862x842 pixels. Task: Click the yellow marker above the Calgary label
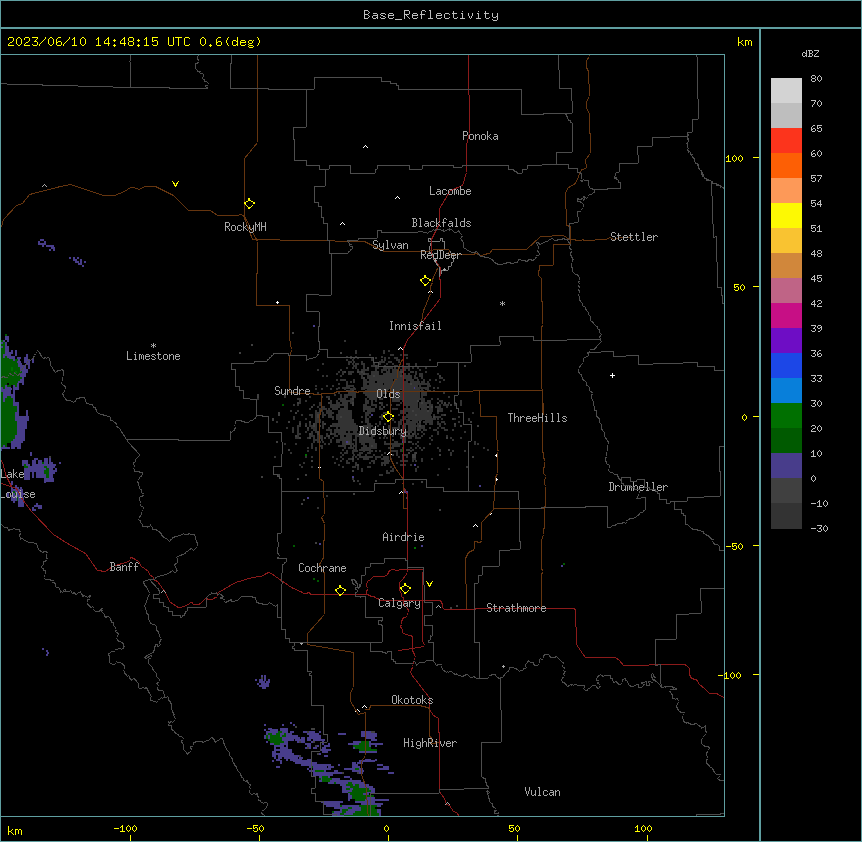405,589
